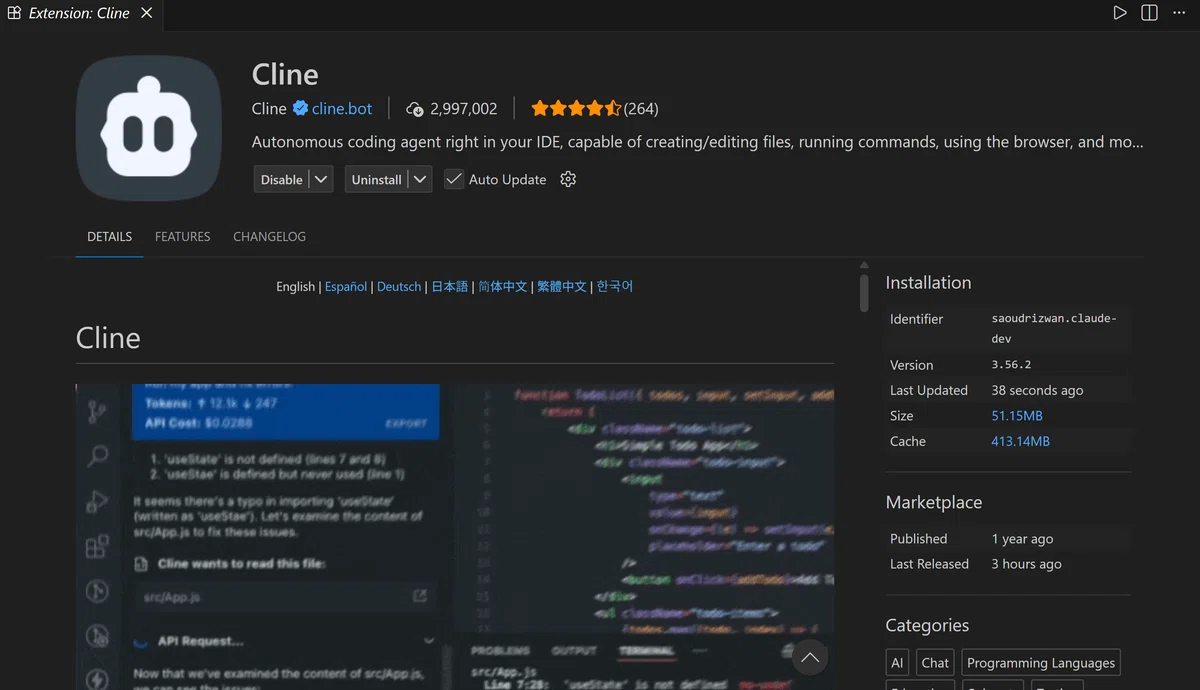
Task: Click the 51.15MB size link
Action: coord(1017,416)
